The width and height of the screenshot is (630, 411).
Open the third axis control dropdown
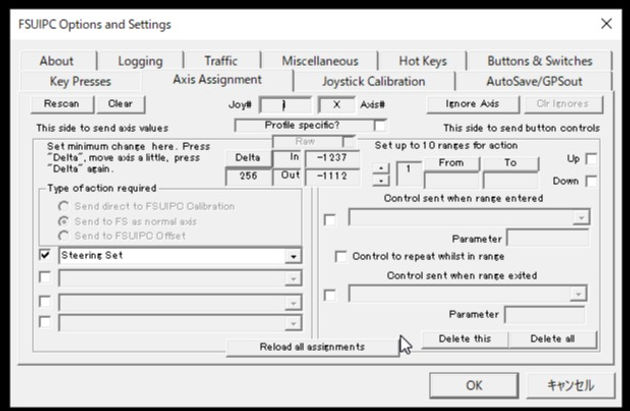(x=293, y=303)
